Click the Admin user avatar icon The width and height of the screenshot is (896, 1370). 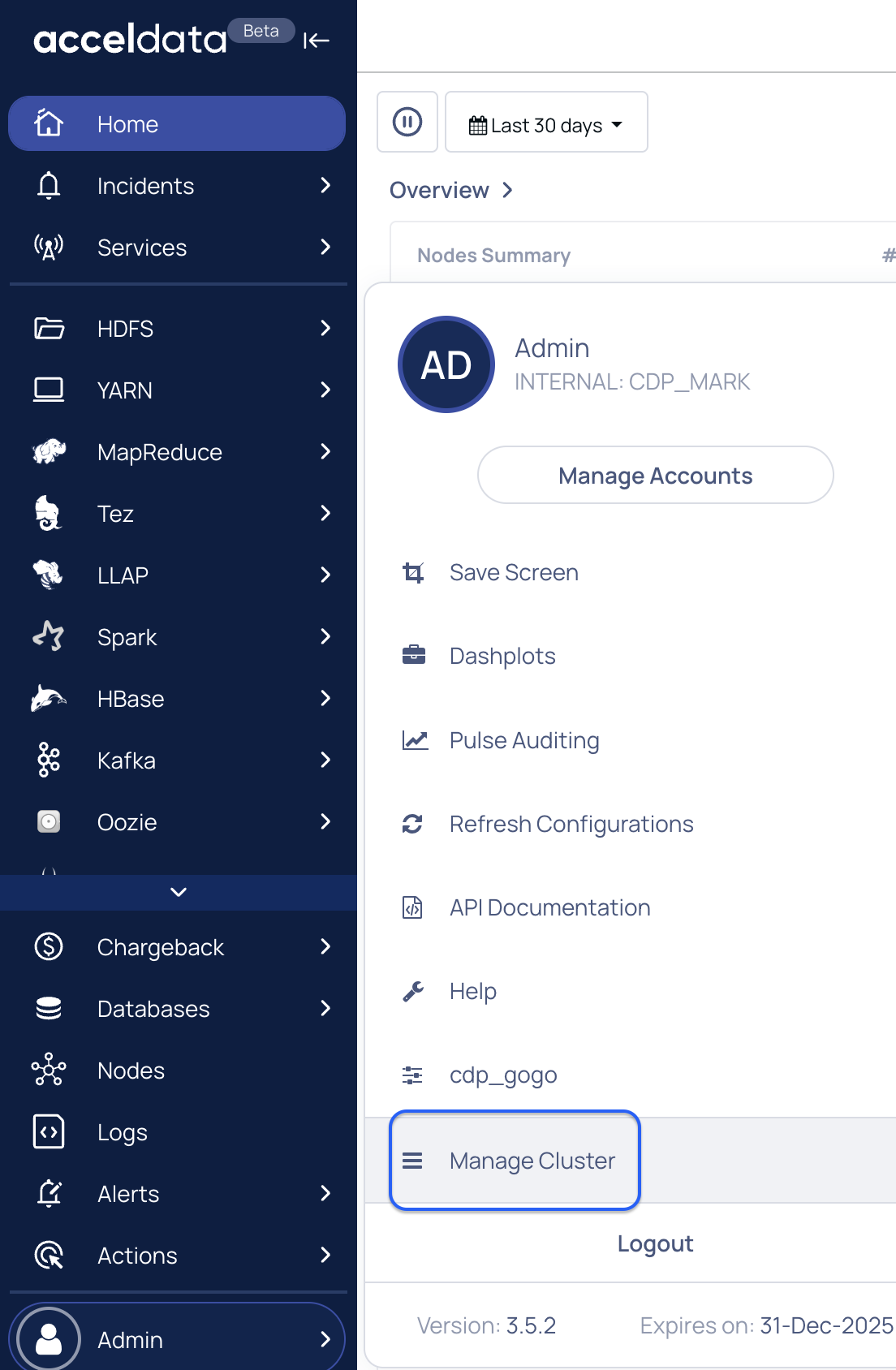point(49,1339)
